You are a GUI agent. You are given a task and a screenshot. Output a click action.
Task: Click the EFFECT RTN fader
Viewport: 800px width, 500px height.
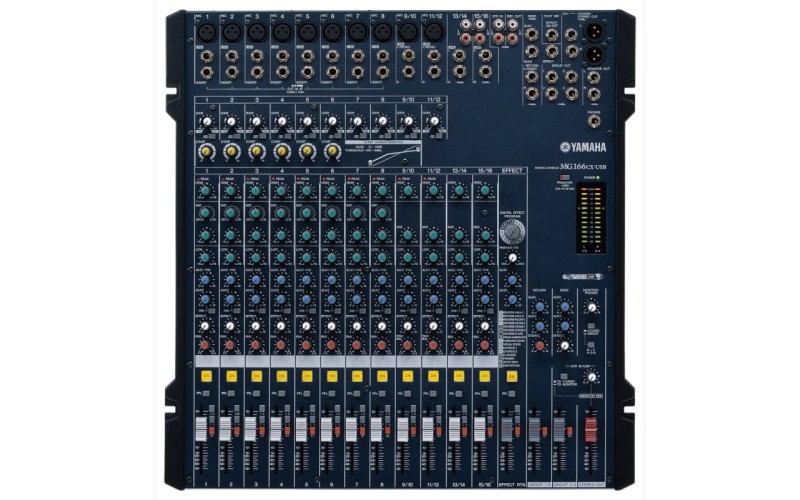tap(507, 430)
